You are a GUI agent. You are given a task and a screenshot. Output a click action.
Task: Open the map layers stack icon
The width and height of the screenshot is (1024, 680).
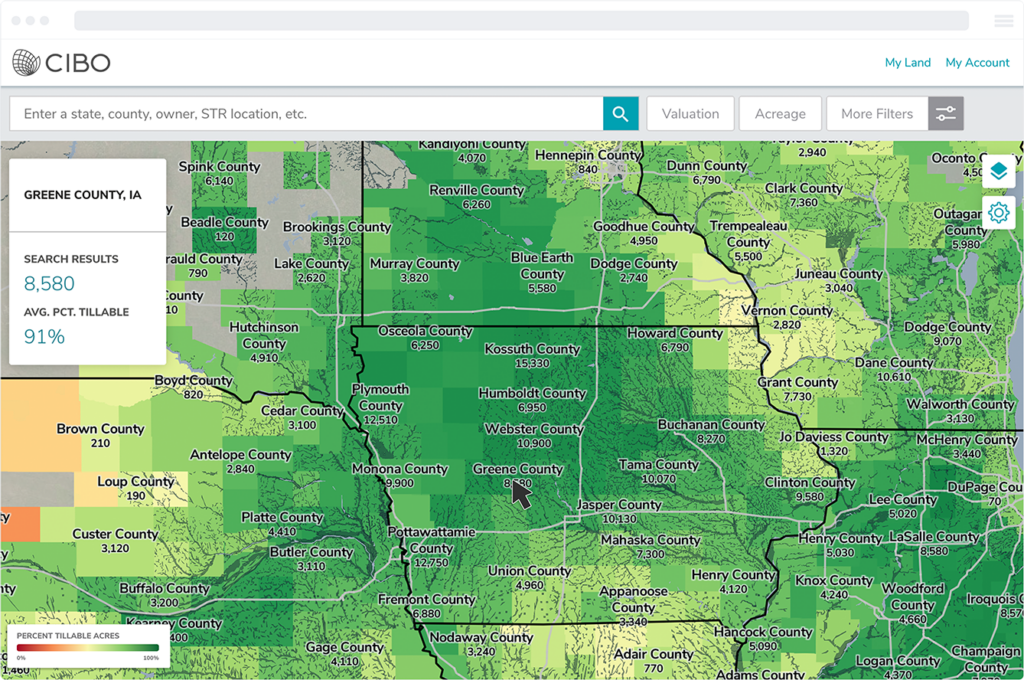click(999, 172)
